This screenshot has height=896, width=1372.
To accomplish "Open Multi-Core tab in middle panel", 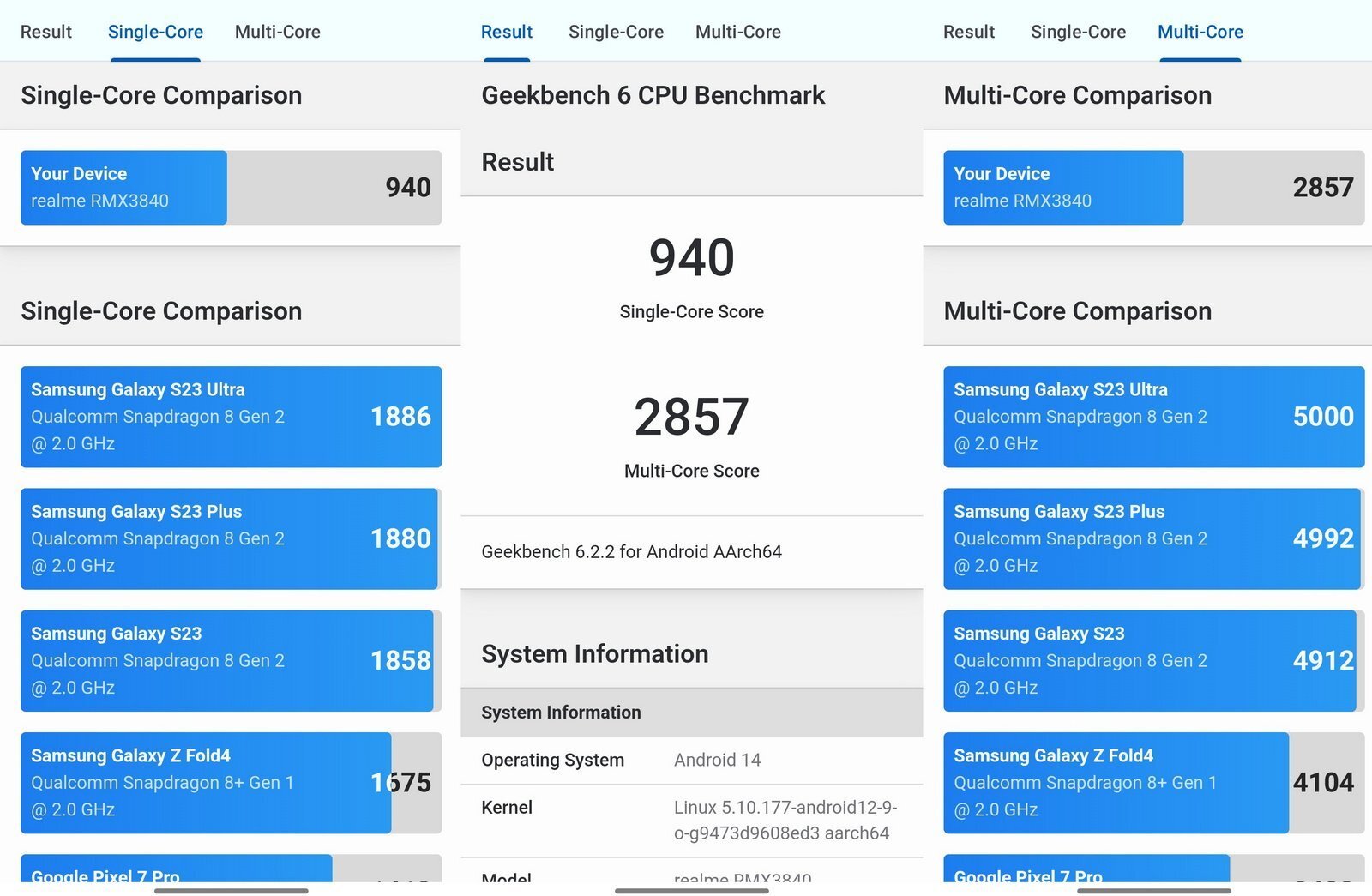I will pos(738,32).
